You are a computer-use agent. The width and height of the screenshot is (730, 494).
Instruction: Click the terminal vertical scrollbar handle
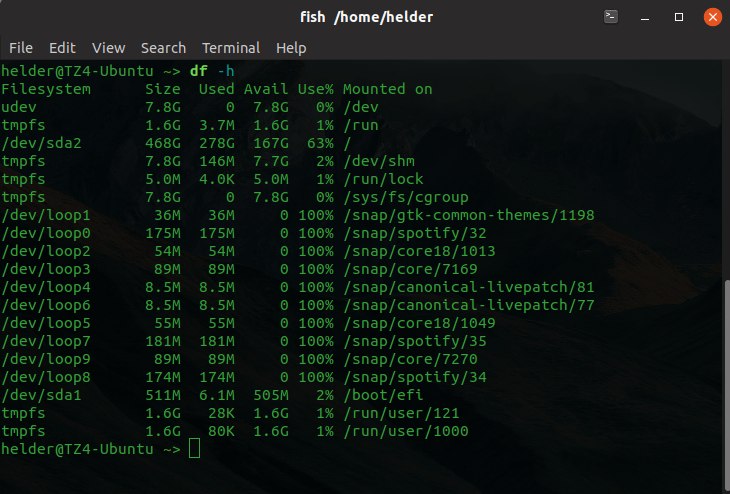click(727, 386)
